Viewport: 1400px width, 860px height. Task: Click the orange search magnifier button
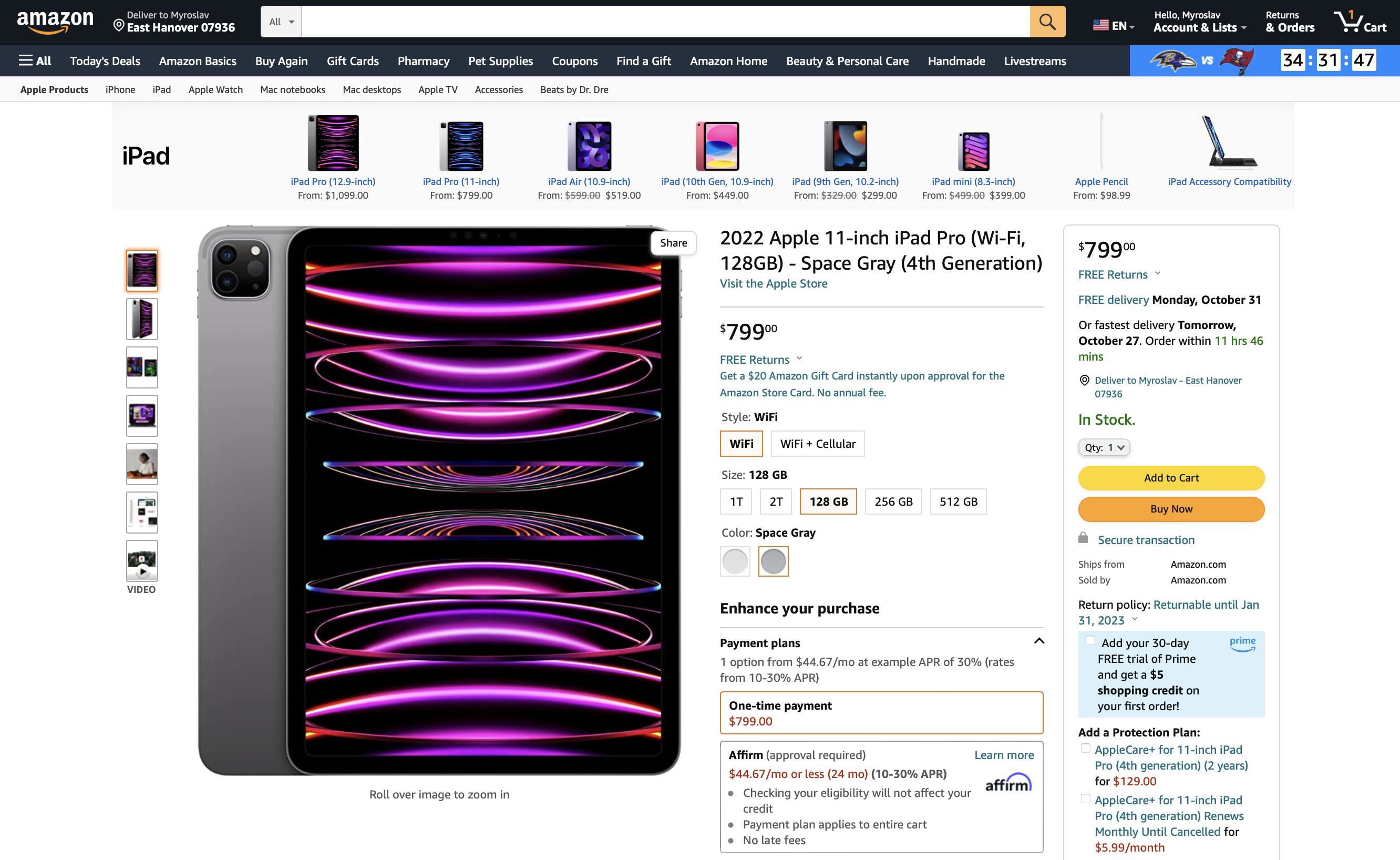[x=1047, y=22]
